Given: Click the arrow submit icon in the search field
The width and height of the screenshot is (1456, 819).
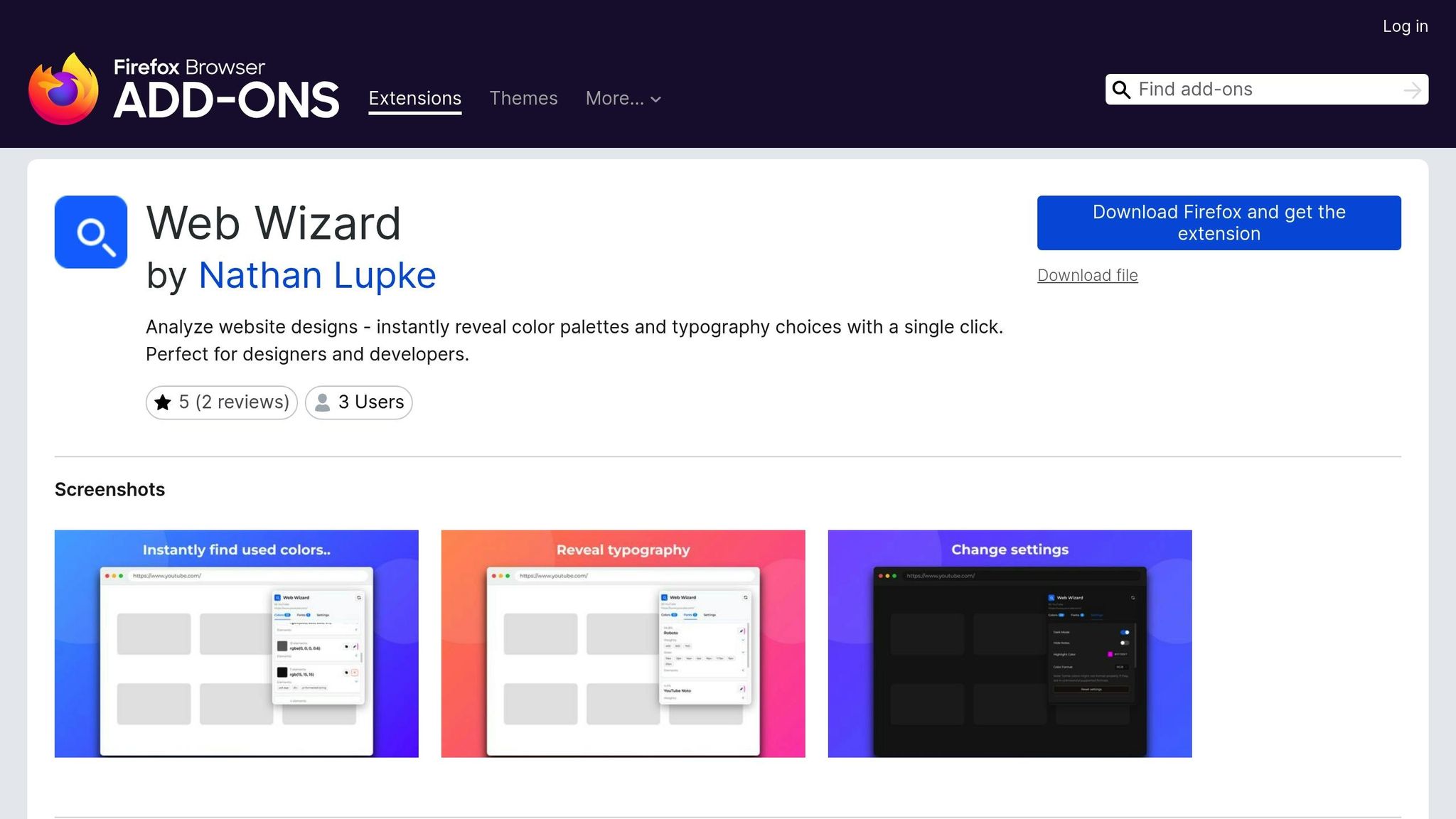Looking at the screenshot, I should tap(1413, 90).
